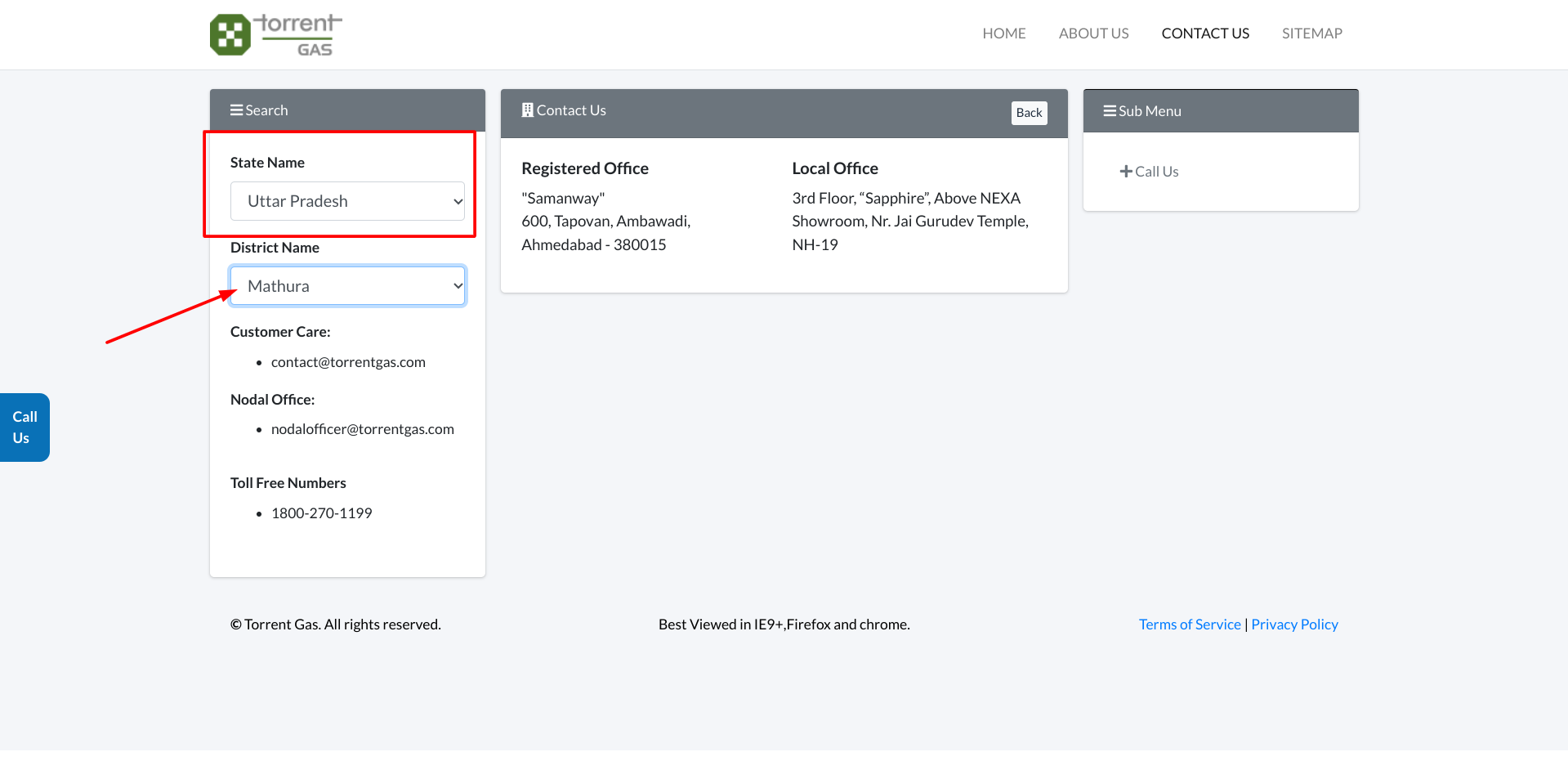This screenshot has height=761, width=1568.
Task: Click the Sub Menu hamburger icon
Action: point(1109,111)
